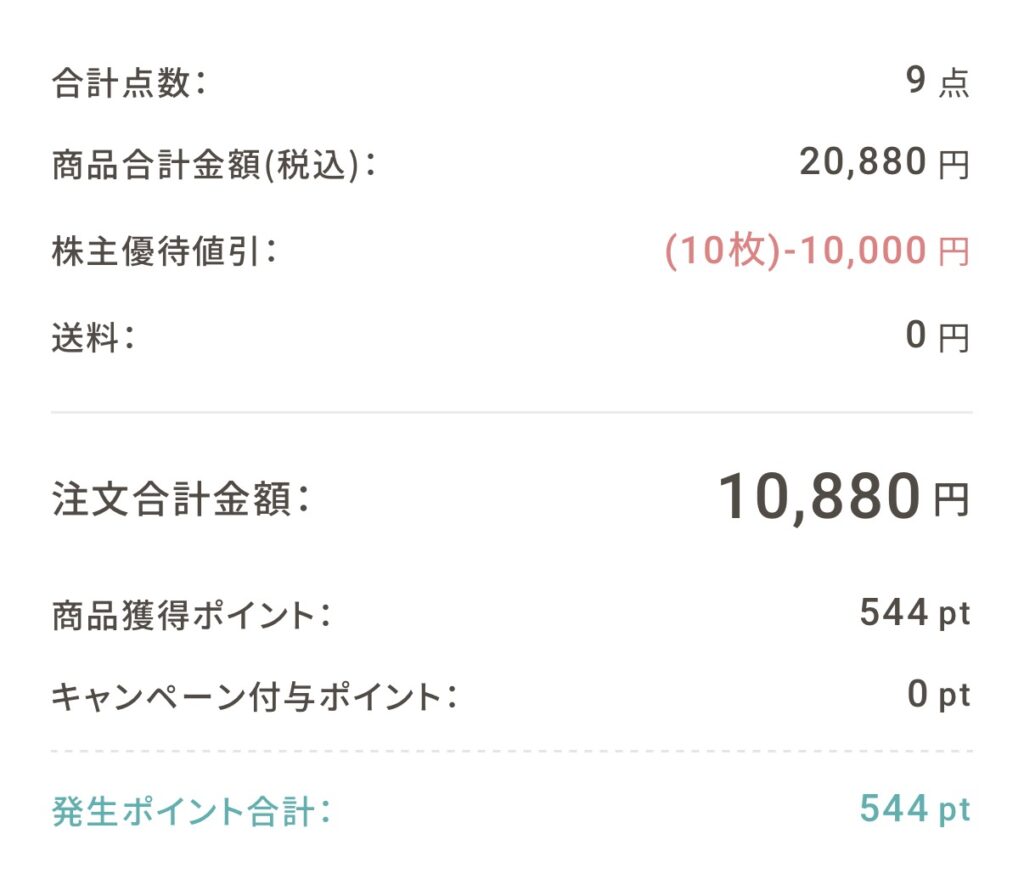Image resolution: width=1024 pixels, height=879 pixels.
Task: Select the 0 pt campaign points value
Action: pyautogui.click(x=938, y=695)
